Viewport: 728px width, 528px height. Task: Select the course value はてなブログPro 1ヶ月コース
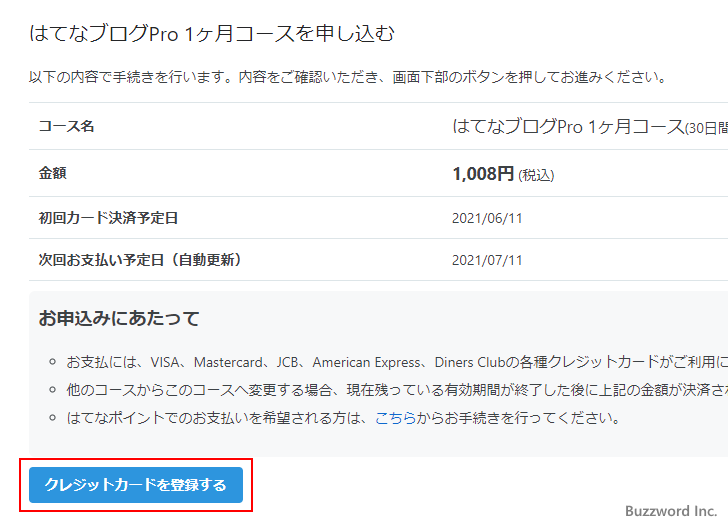coord(568,126)
